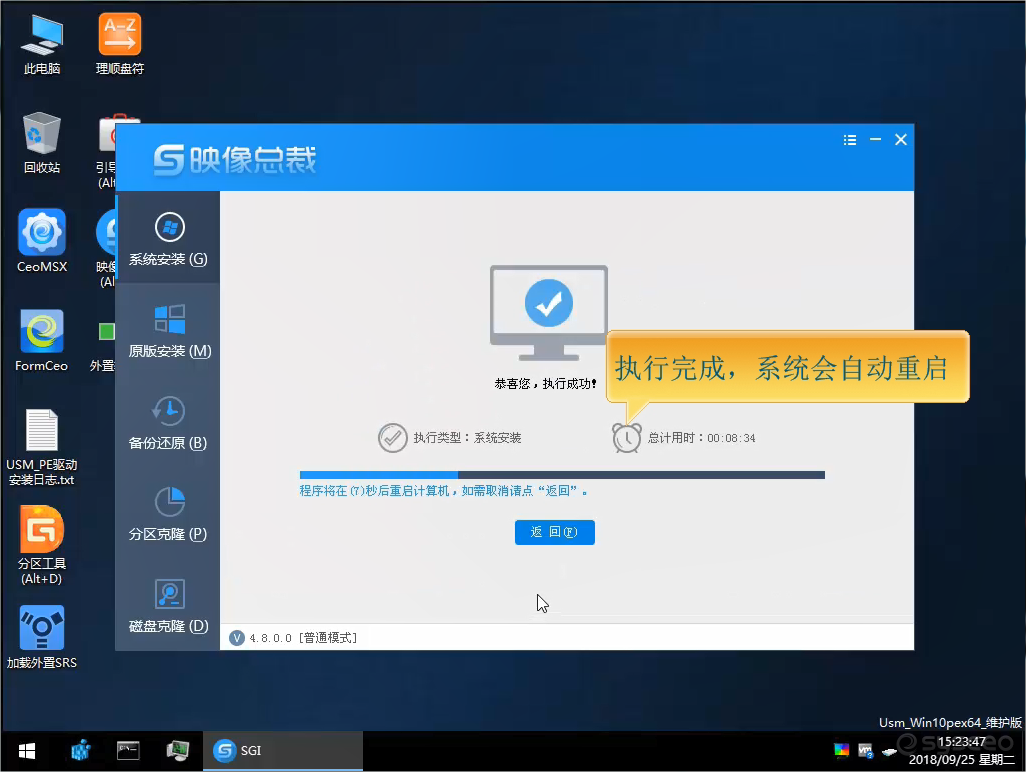The width and height of the screenshot is (1026, 772).
Task: Click the VM tools tray icon
Action: [865, 751]
